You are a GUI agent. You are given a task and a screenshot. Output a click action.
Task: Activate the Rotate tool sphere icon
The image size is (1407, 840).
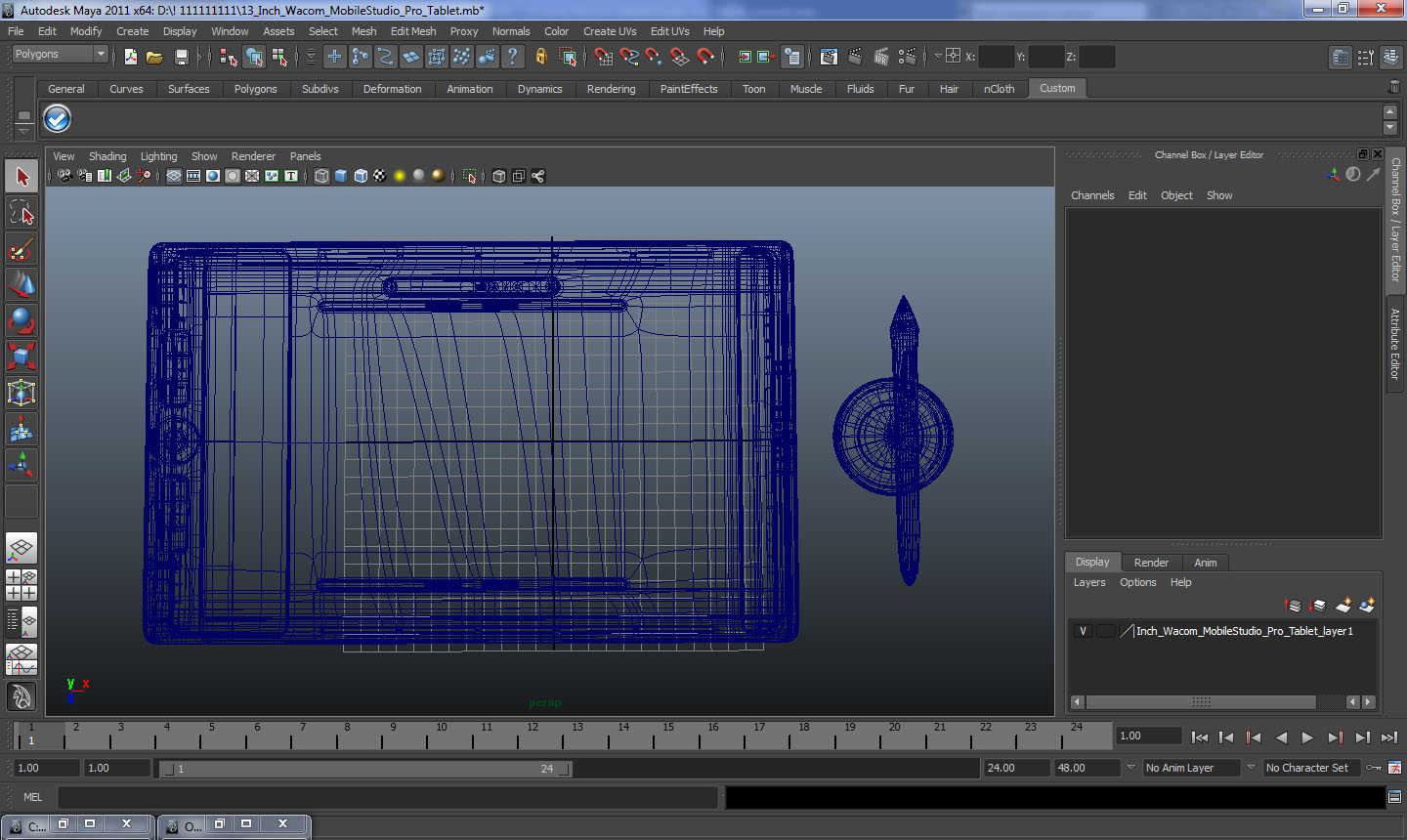21,320
